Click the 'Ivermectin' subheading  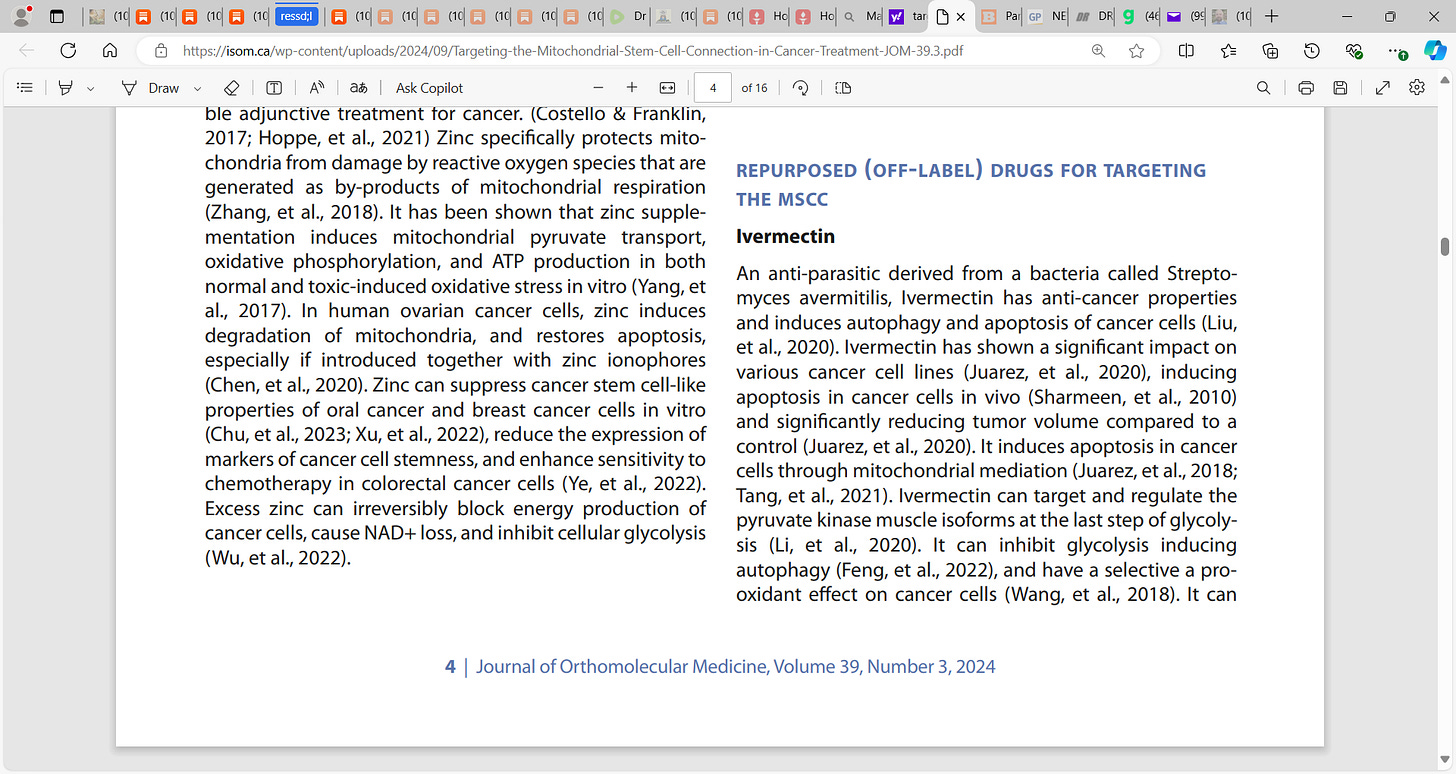pos(785,237)
